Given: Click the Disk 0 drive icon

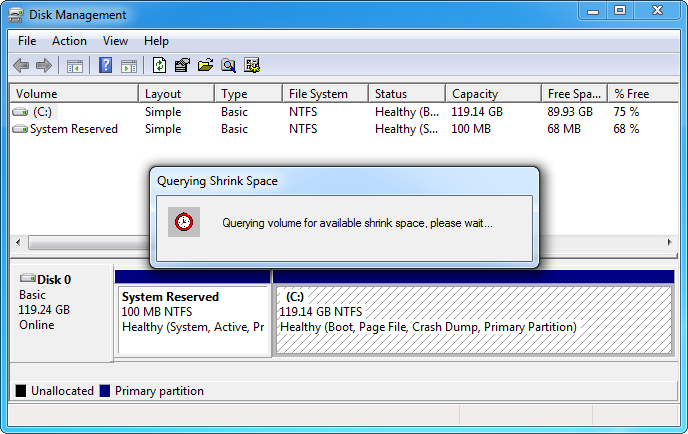Looking at the screenshot, I should [x=28, y=278].
